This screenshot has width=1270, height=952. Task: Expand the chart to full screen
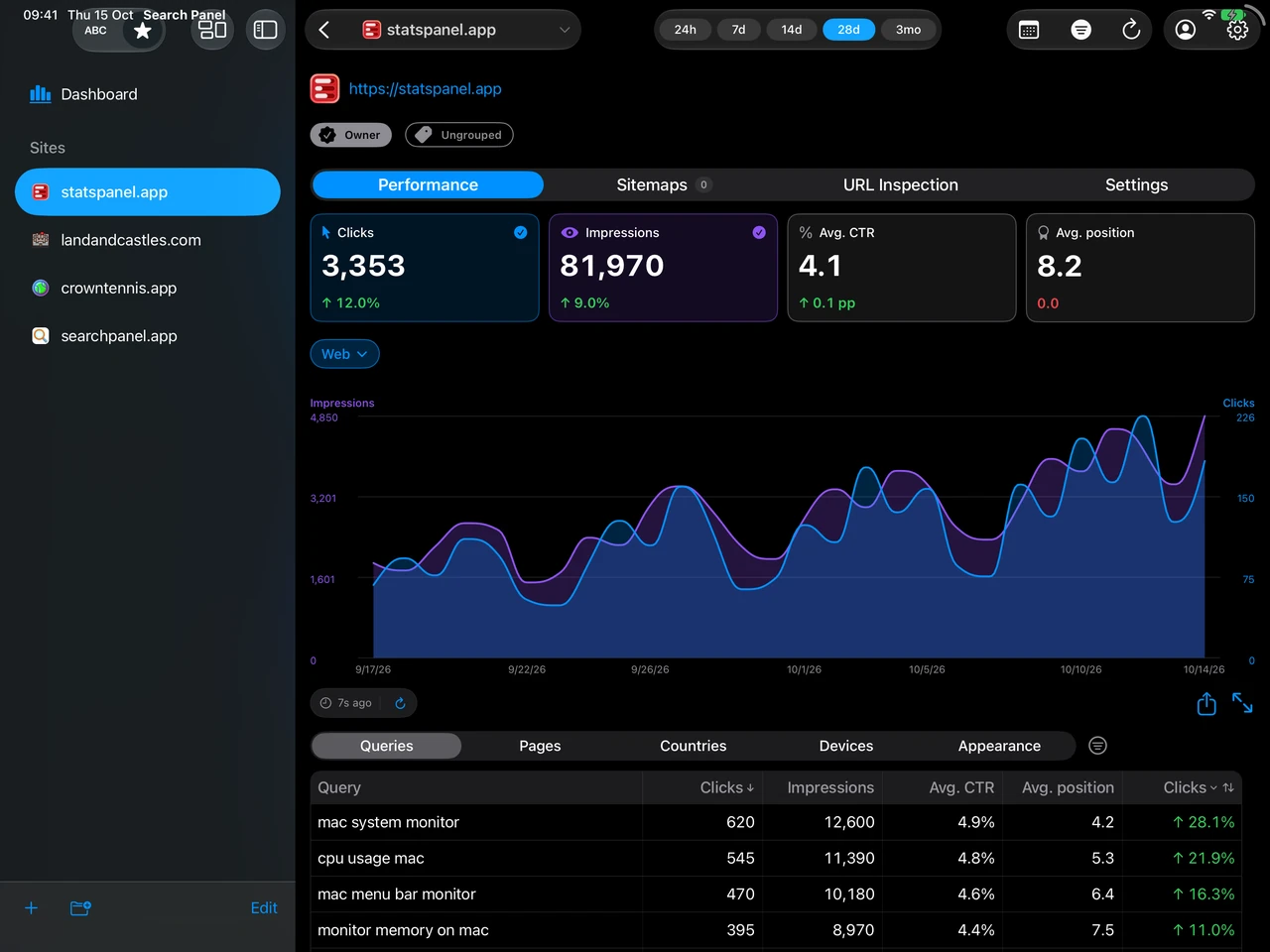pos(1242,703)
